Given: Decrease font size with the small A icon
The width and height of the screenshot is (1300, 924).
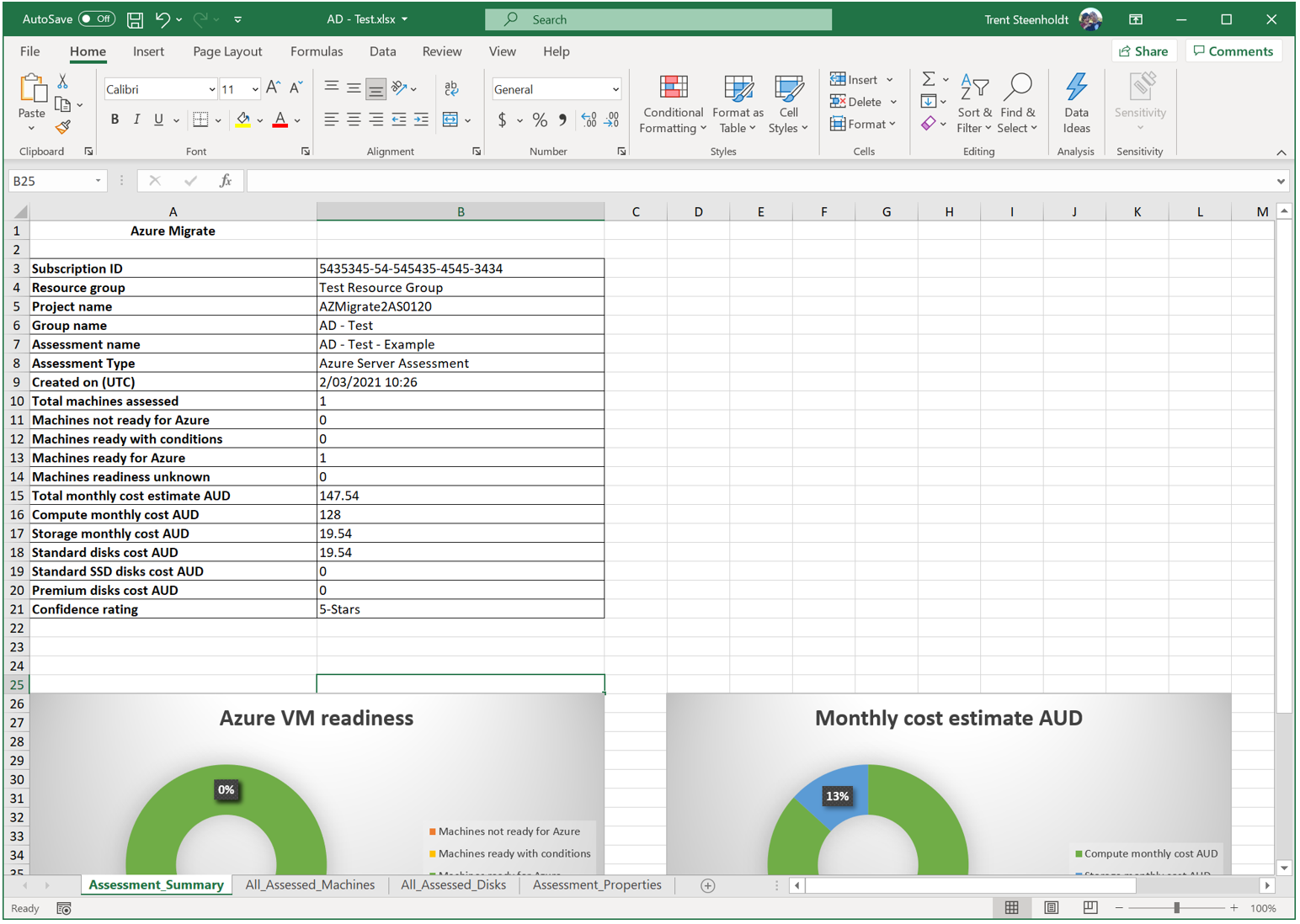Looking at the screenshot, I should [x=296, y=88].
